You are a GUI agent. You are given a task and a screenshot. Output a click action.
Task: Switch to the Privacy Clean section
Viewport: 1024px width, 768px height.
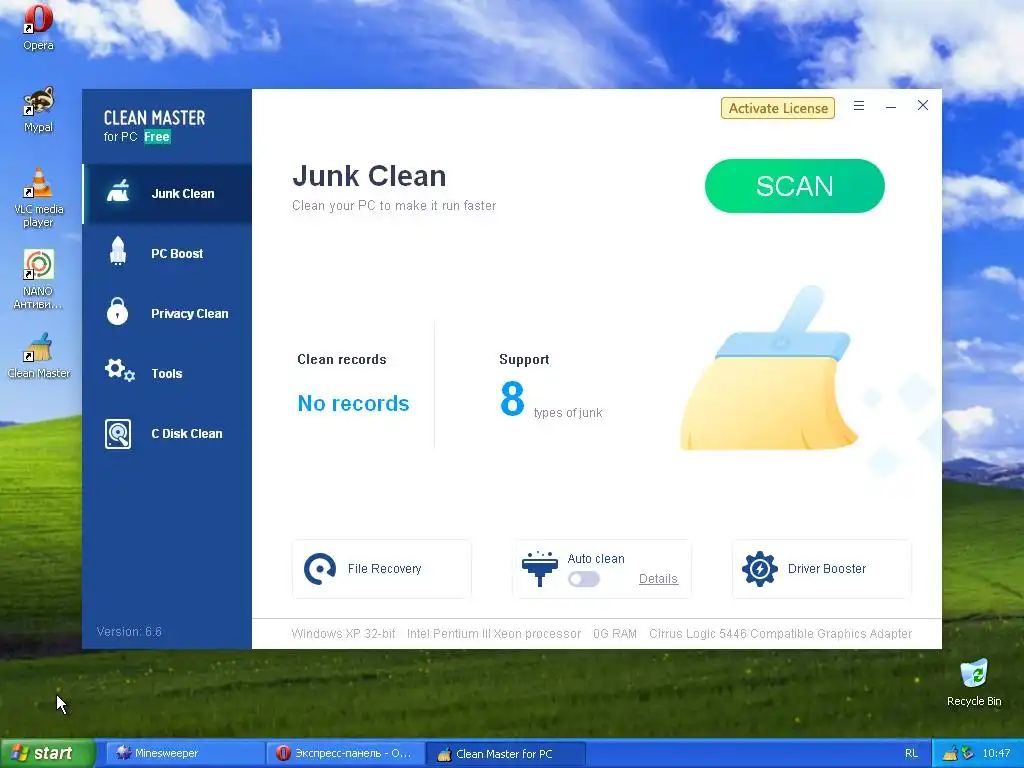tap(167, 313)
